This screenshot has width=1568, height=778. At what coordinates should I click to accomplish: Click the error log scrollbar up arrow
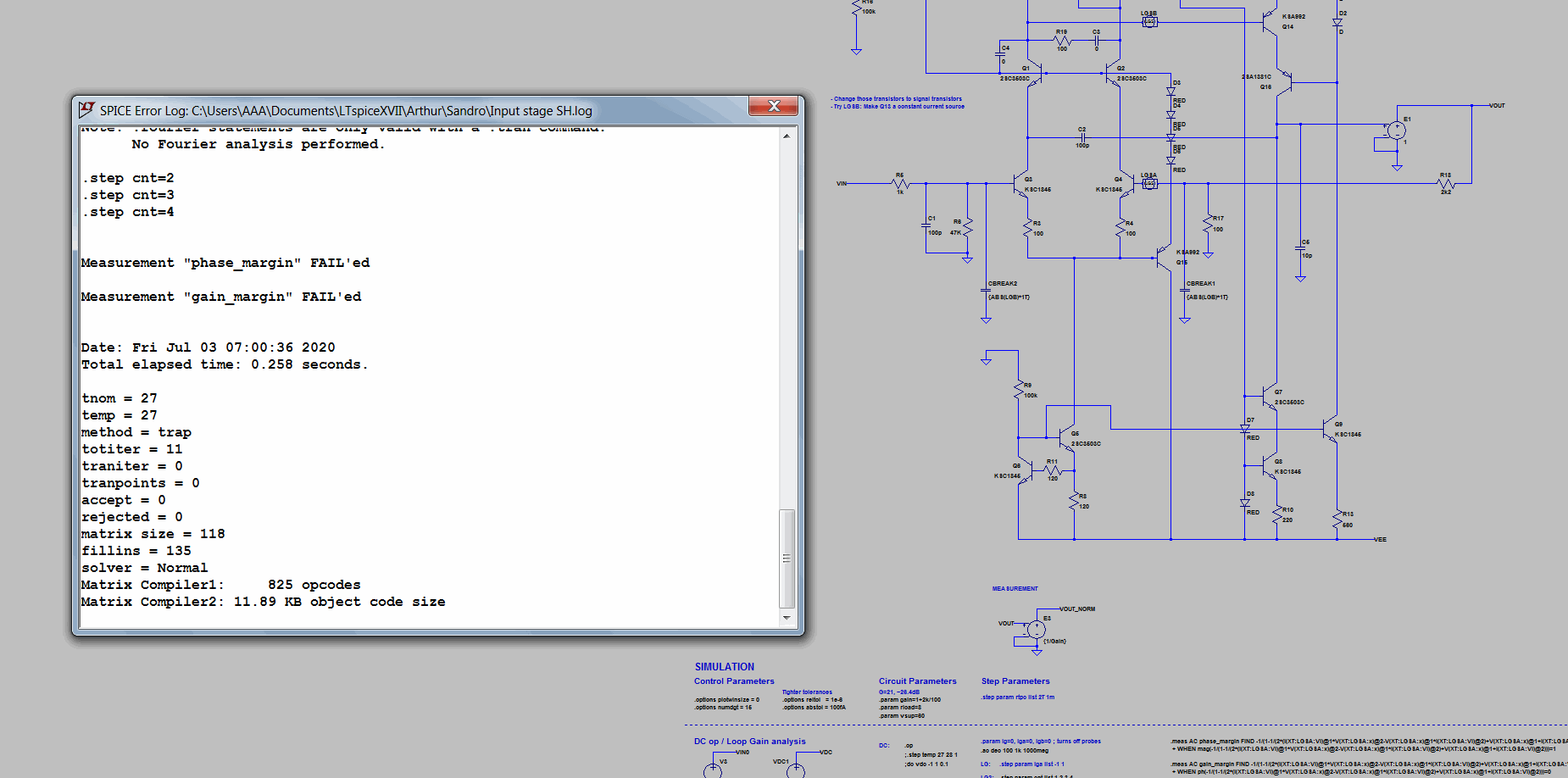tap(787, 136)
